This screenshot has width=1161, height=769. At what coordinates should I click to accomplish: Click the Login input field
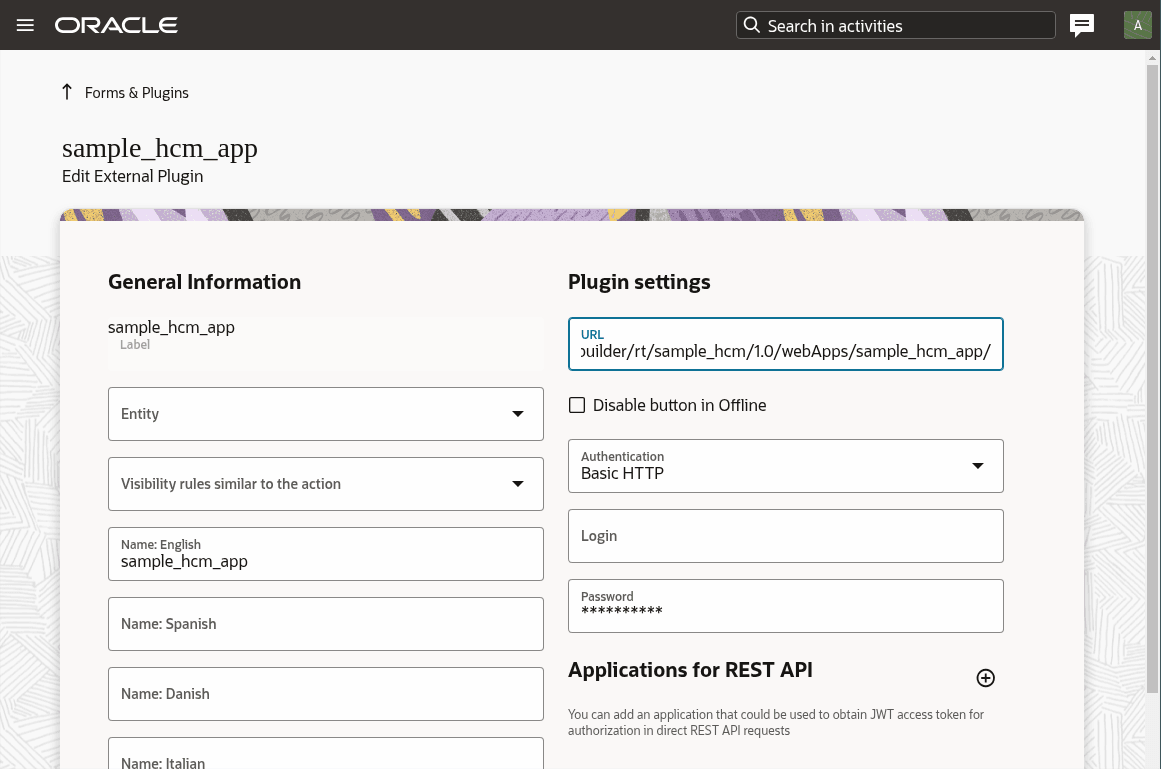(786, 536)
